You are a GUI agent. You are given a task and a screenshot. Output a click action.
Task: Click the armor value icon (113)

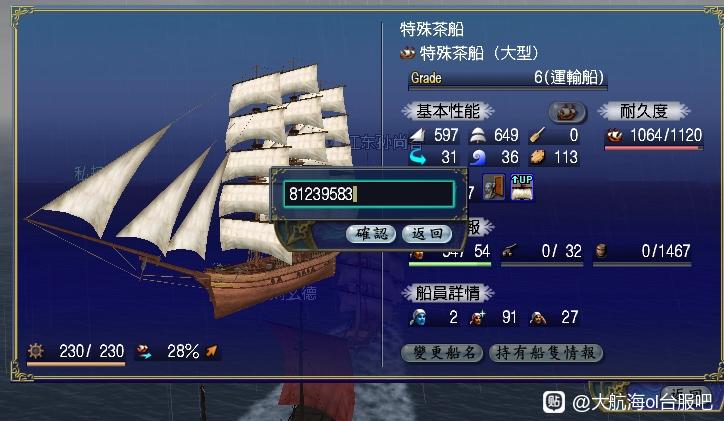pyautogui.click(x=537, y=157)
